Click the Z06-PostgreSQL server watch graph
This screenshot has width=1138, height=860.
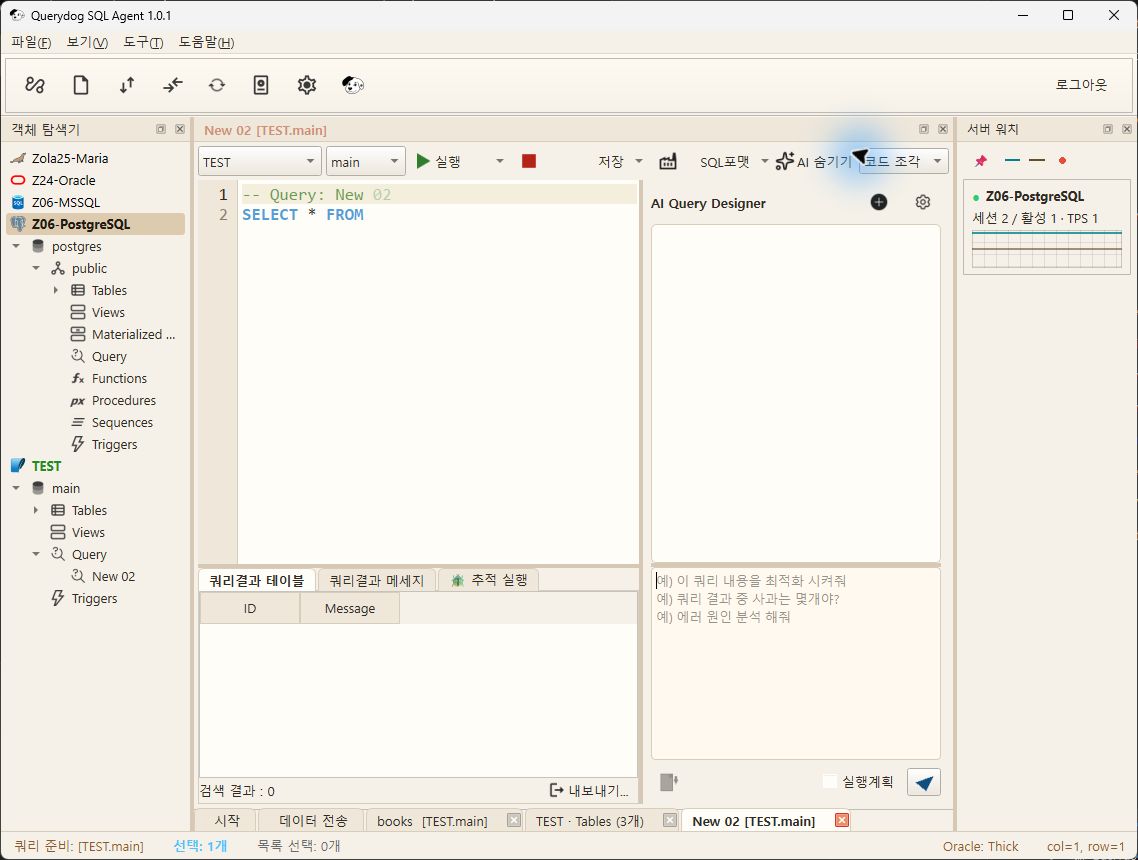pos(1047,250)
